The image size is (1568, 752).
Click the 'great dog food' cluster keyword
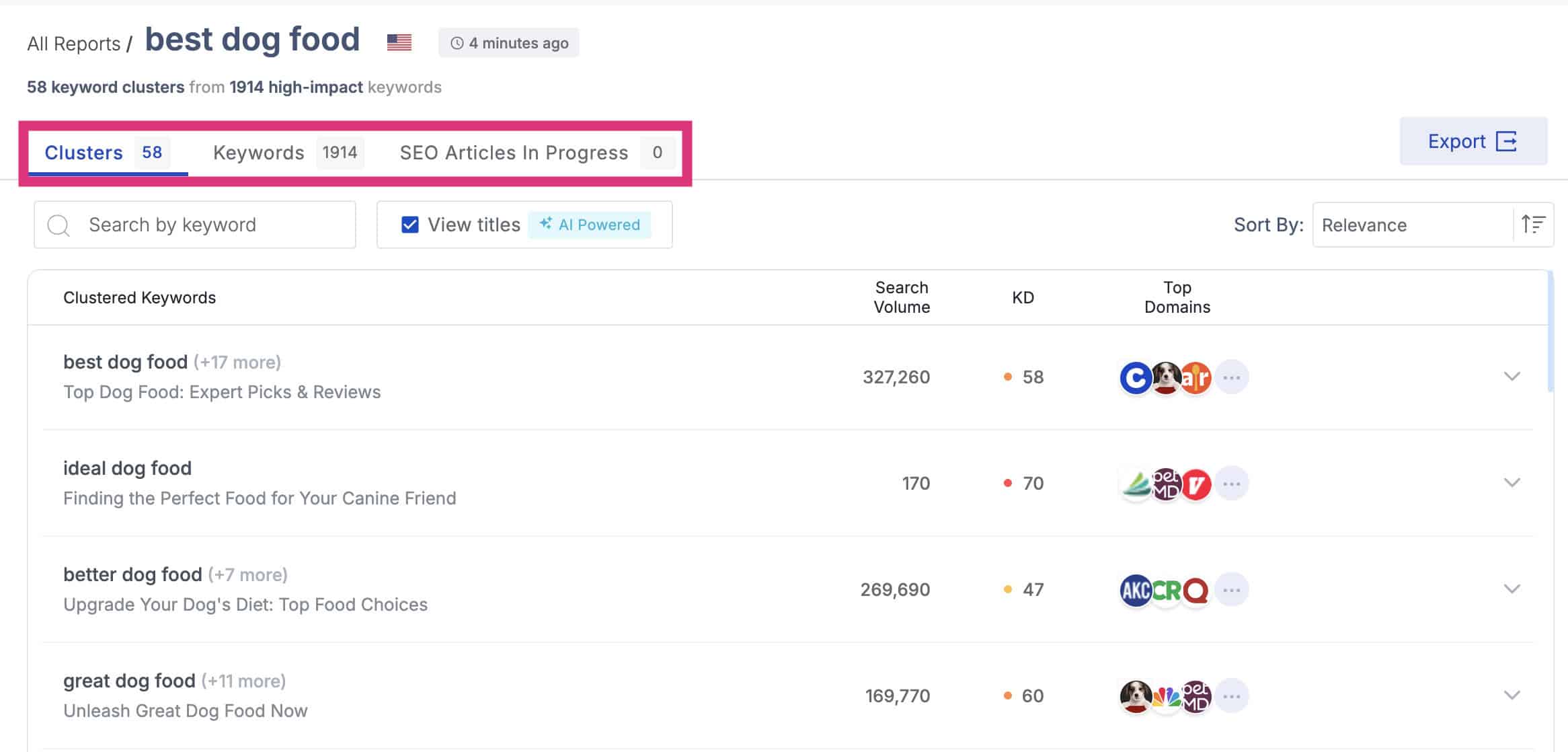click(x=129, y=681)
